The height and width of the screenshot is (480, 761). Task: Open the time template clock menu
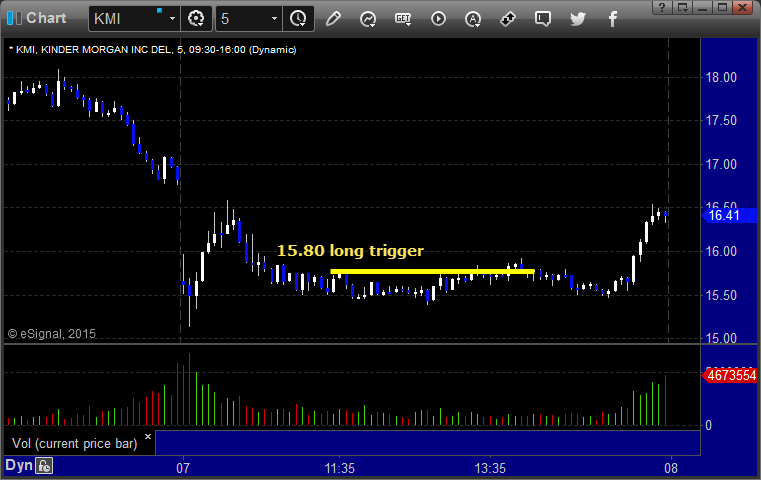click(x=298, y=19)
